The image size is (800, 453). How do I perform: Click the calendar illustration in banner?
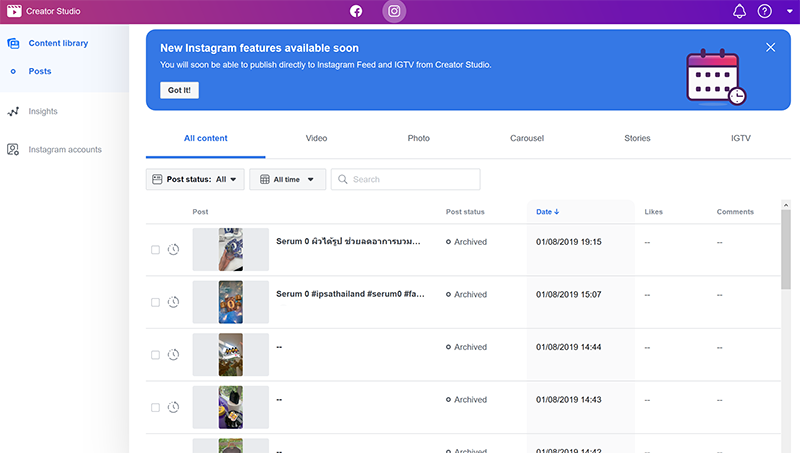(x=716, y=77)
